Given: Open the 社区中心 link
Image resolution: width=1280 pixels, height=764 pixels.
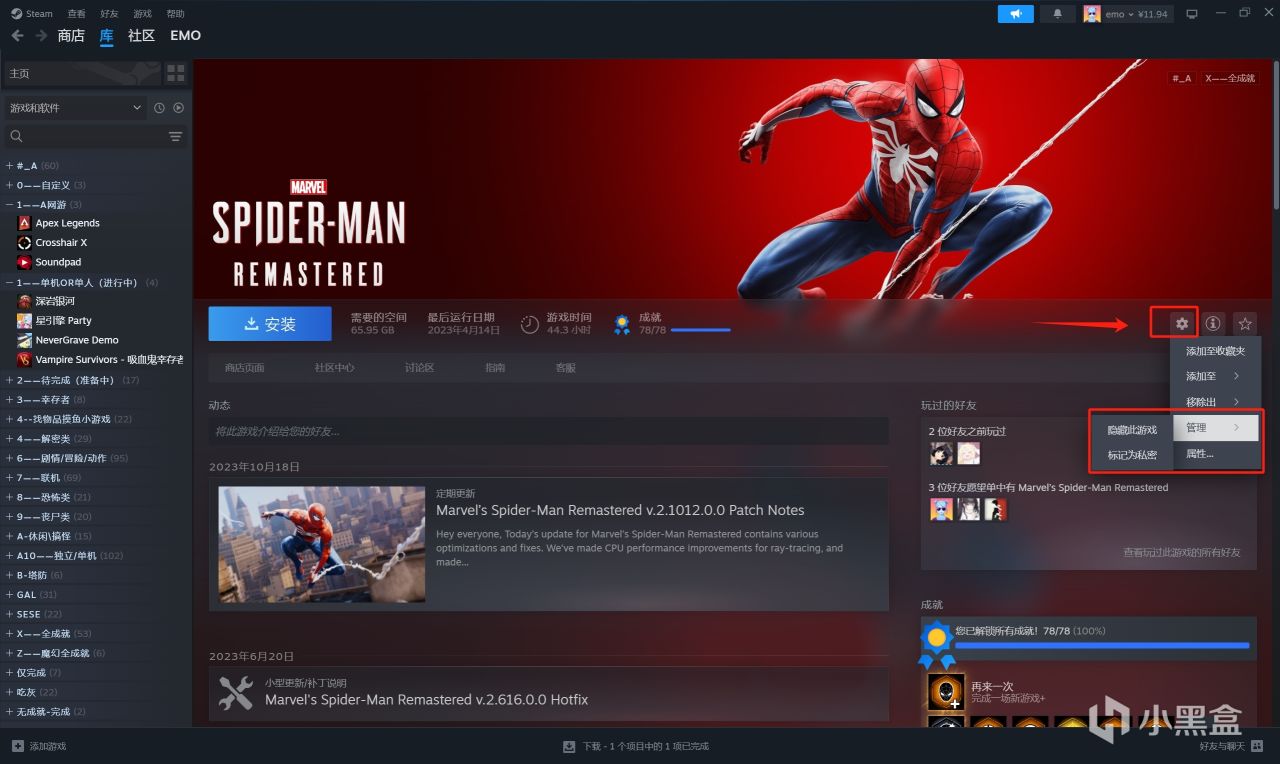Looking at the screenshot, I should tap(334, 368).
